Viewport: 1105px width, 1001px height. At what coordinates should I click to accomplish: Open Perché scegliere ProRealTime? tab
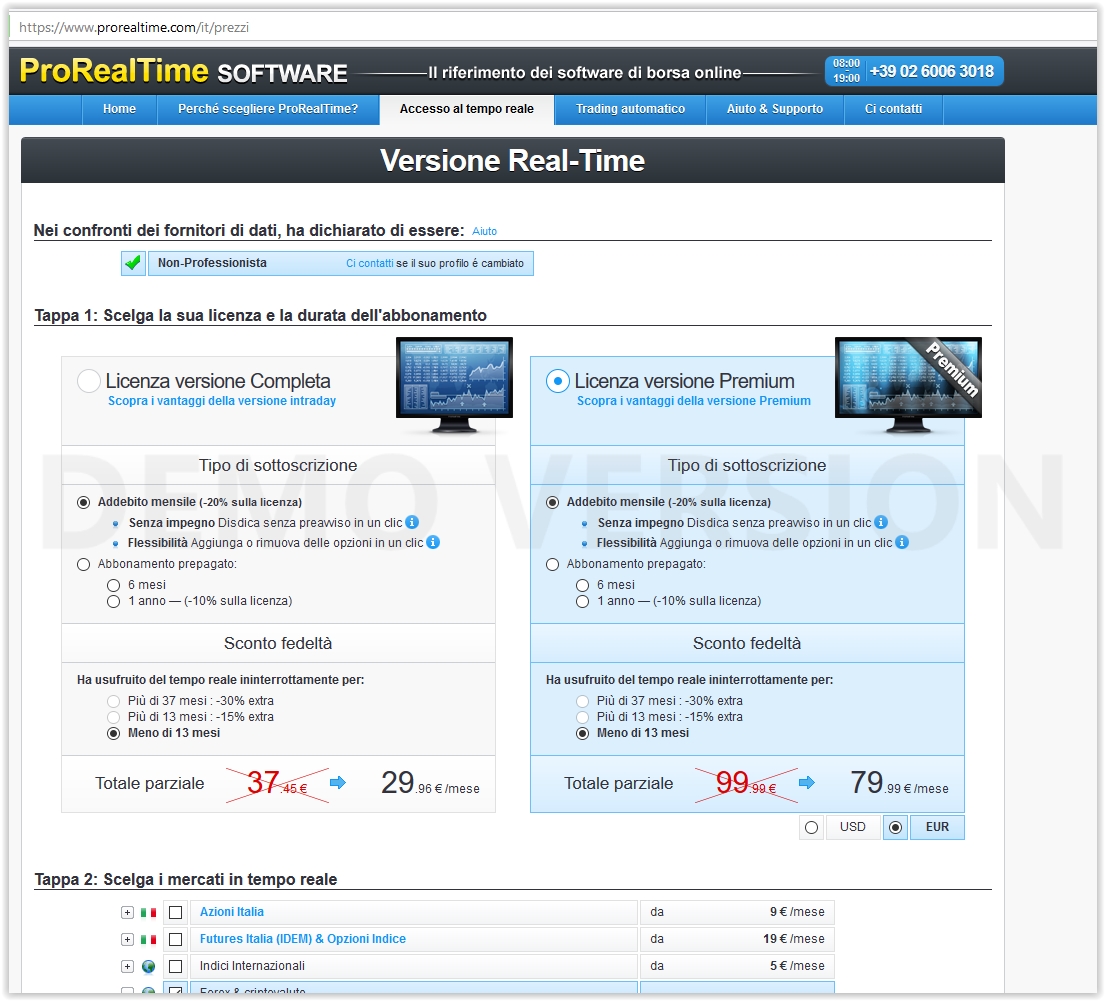pyautogui.click(x=268, y=109)
